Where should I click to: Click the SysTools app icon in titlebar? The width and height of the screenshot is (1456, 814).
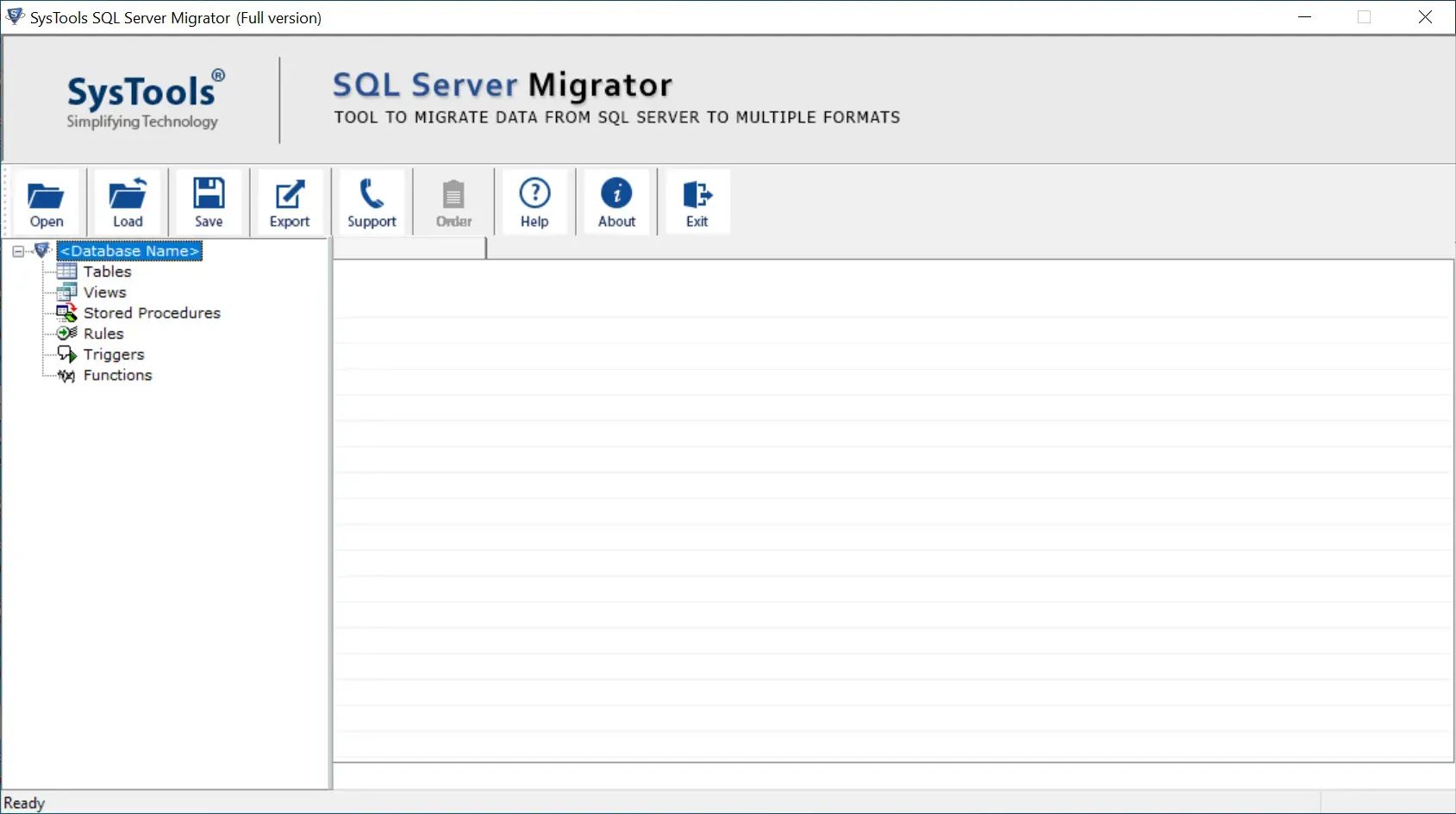14,16
